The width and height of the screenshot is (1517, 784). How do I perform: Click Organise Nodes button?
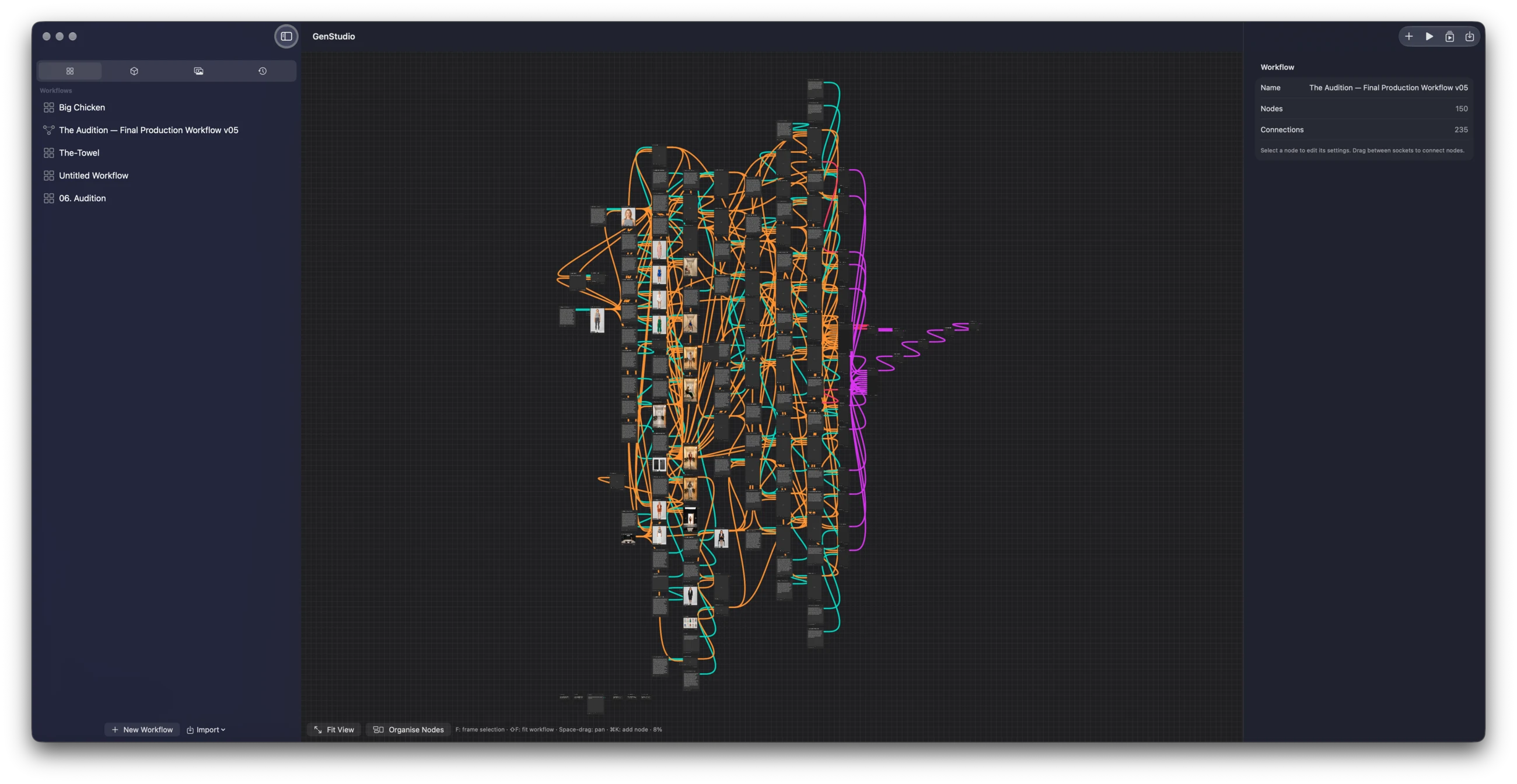(x=408, y=730)
